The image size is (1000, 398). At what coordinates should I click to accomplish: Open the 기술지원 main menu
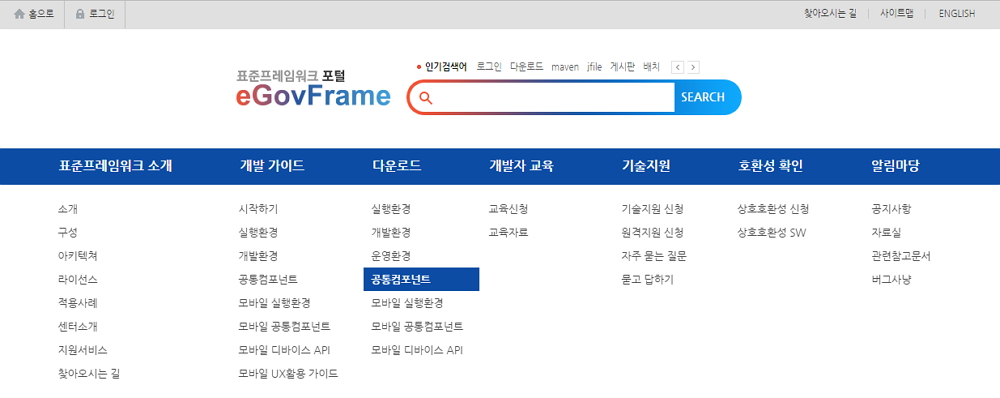(645, 166)
